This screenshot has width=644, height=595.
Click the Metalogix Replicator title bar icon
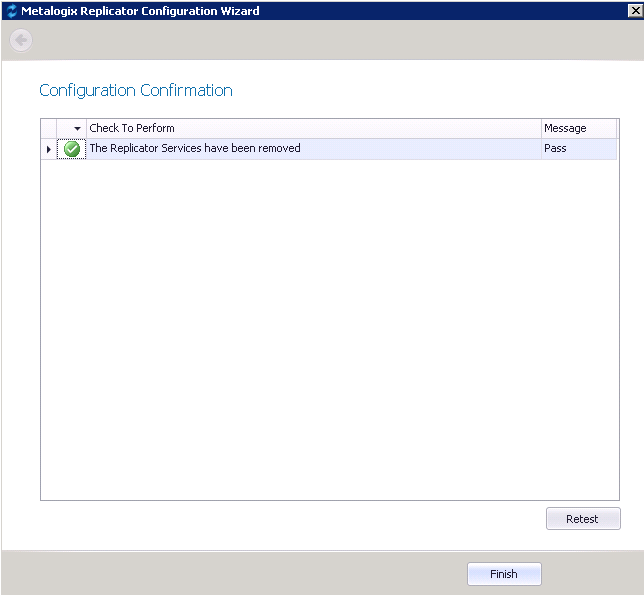(x=12, y=11)
